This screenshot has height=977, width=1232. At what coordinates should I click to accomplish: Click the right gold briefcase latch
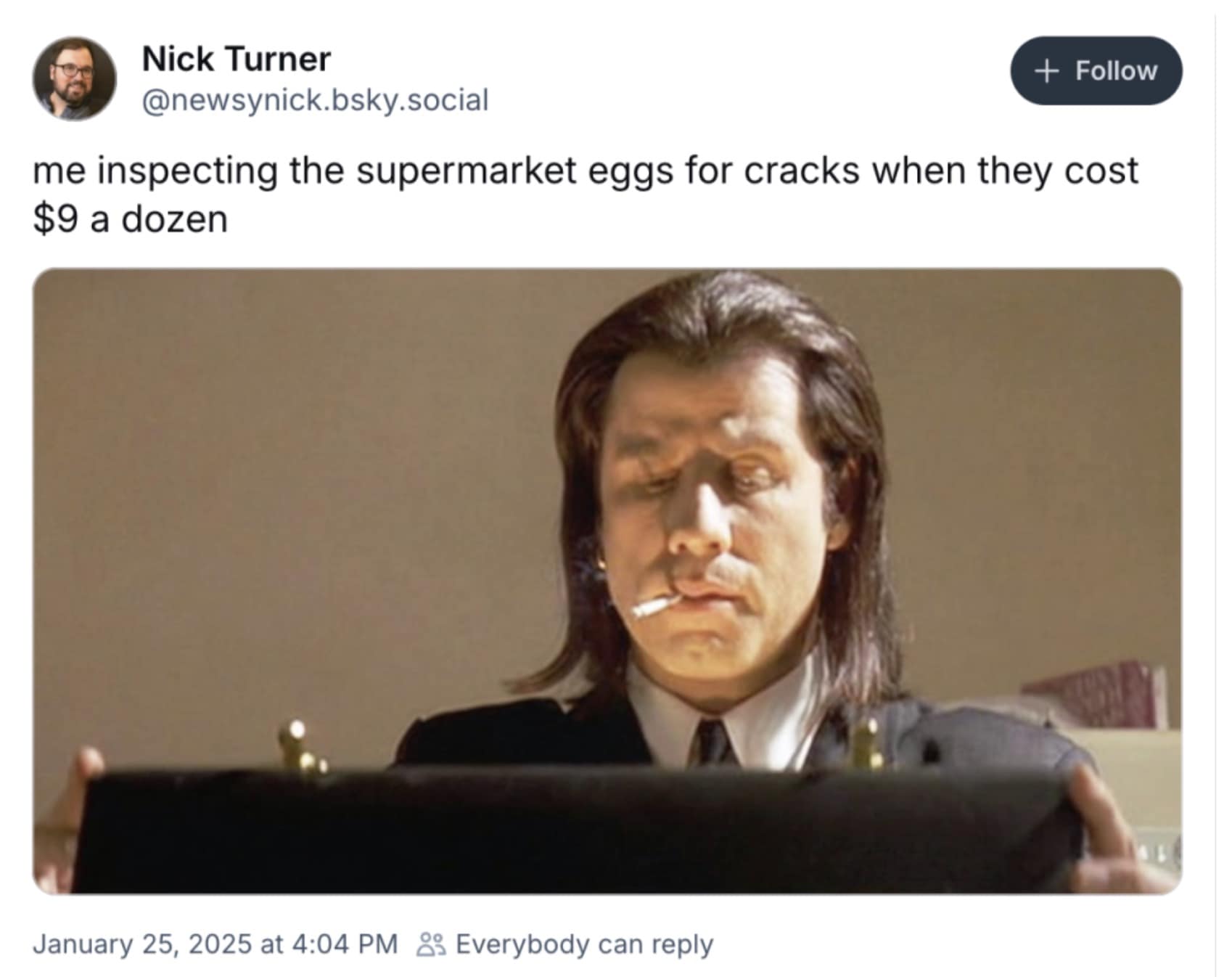[x=866, y=744]
